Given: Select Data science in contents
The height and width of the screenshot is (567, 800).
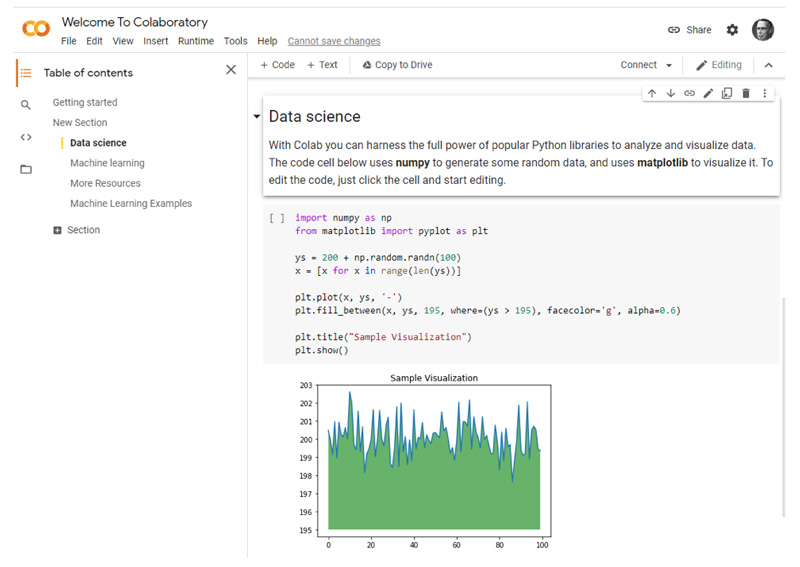Looking at the screenshot, I should [98, 143].
